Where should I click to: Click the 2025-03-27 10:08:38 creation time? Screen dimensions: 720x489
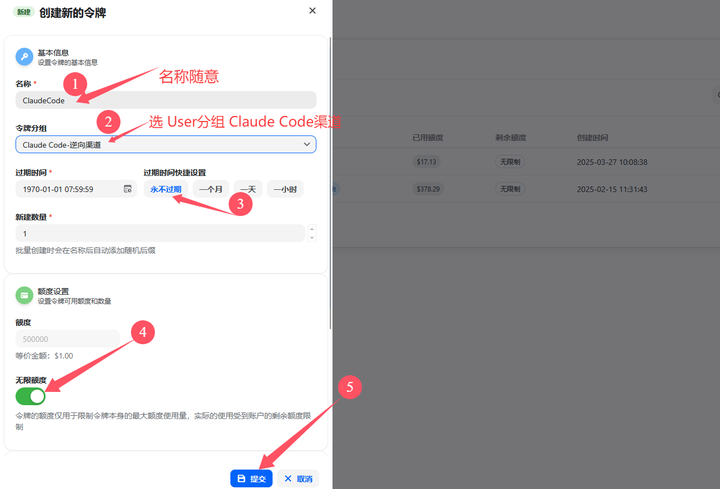click(x=612, y=162)
